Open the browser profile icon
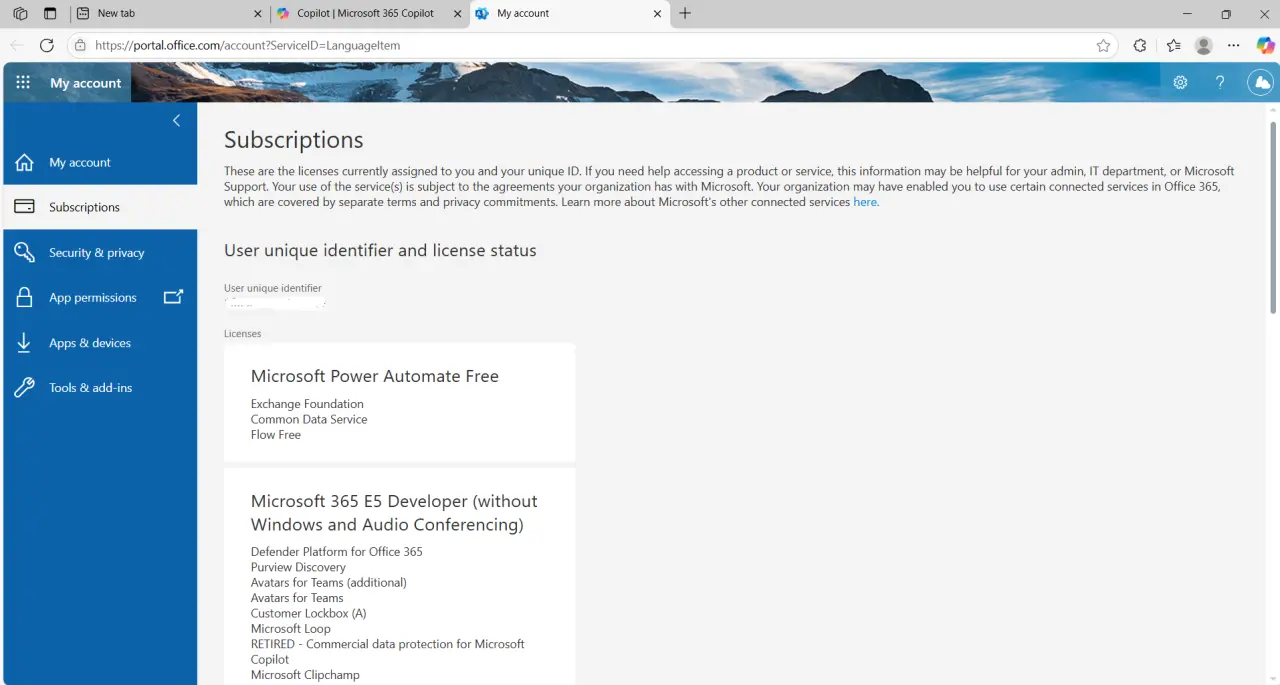This screenshot has width=1280, height=685. [1204, 45]
